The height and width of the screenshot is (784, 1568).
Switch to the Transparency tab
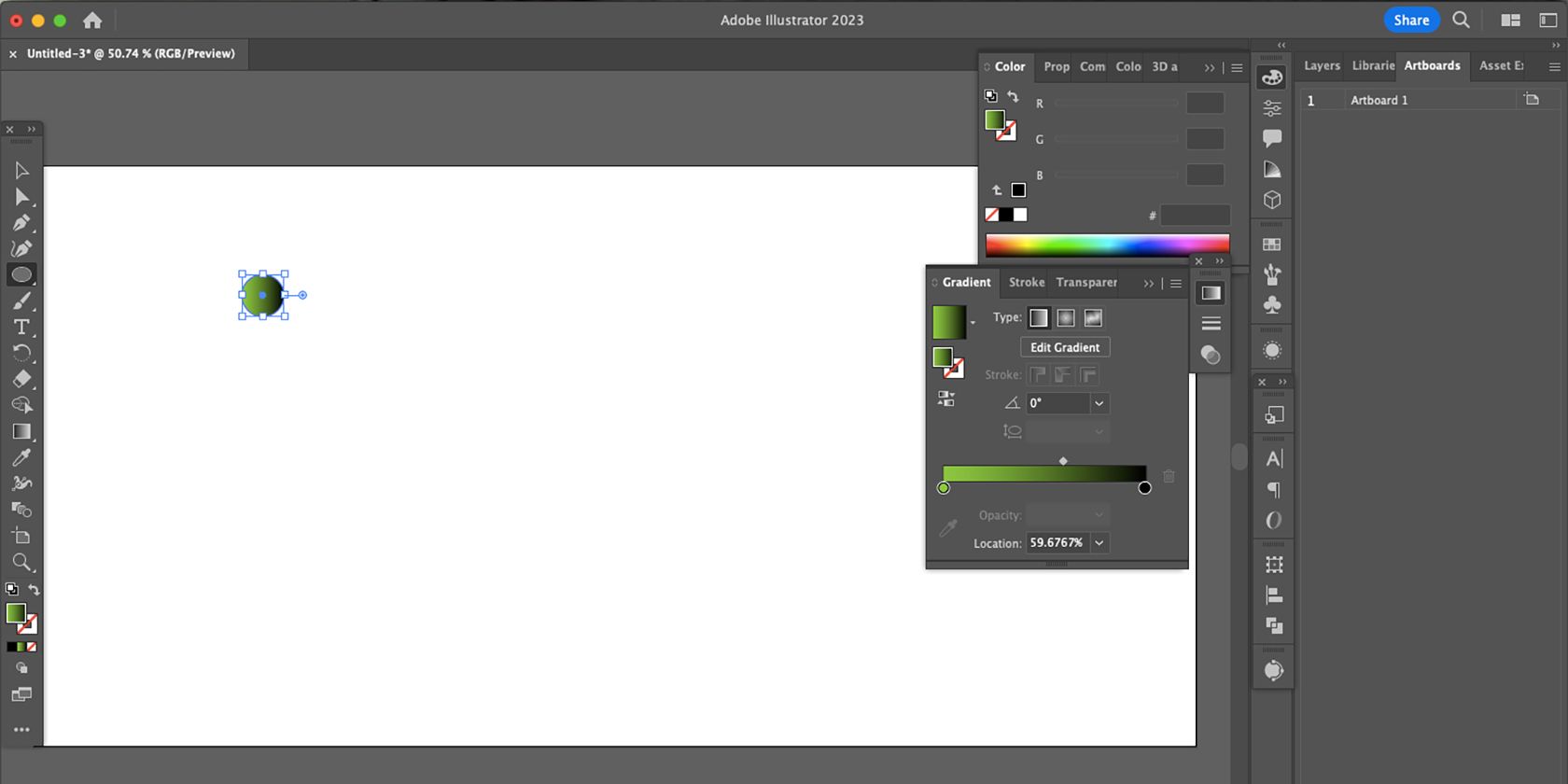tap(1086, 282)
